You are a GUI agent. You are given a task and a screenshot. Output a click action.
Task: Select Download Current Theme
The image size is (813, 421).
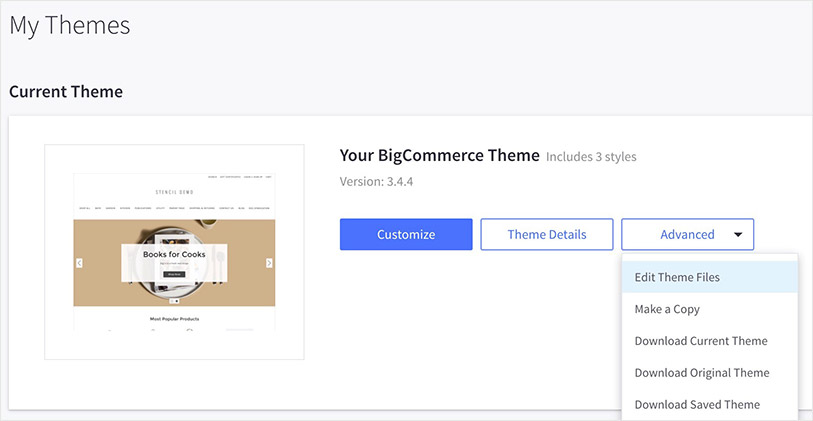point(709,341)
